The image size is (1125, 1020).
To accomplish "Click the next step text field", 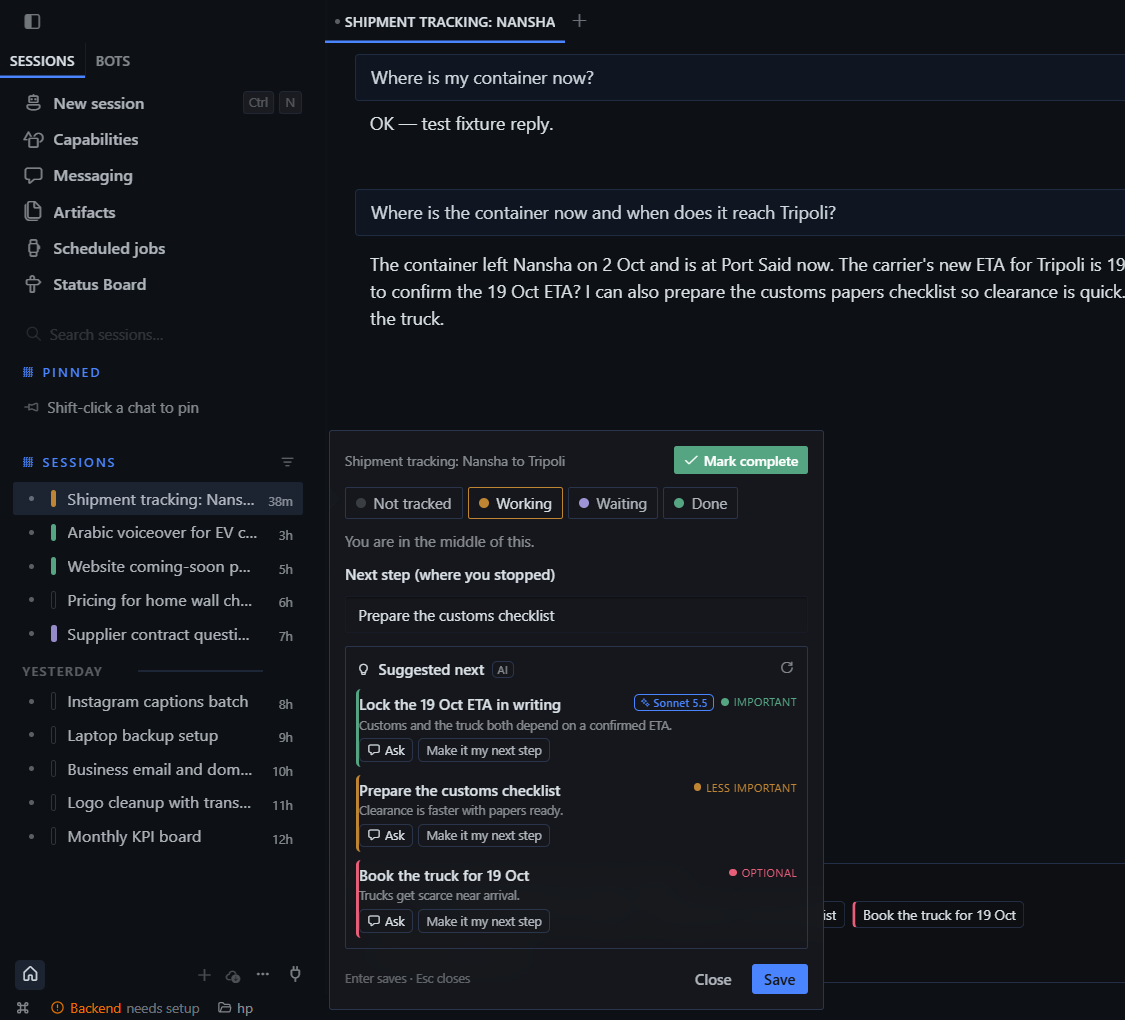I will pos(576,615).
